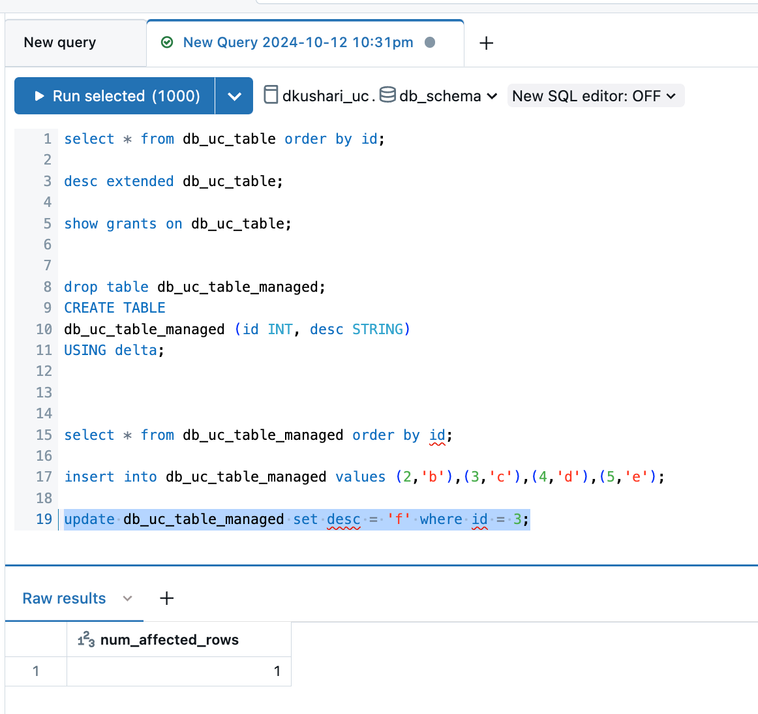Switch to New Query 2024-10-12 10:31pm tab
Screen dimensions: 758x714
point(297,42)
